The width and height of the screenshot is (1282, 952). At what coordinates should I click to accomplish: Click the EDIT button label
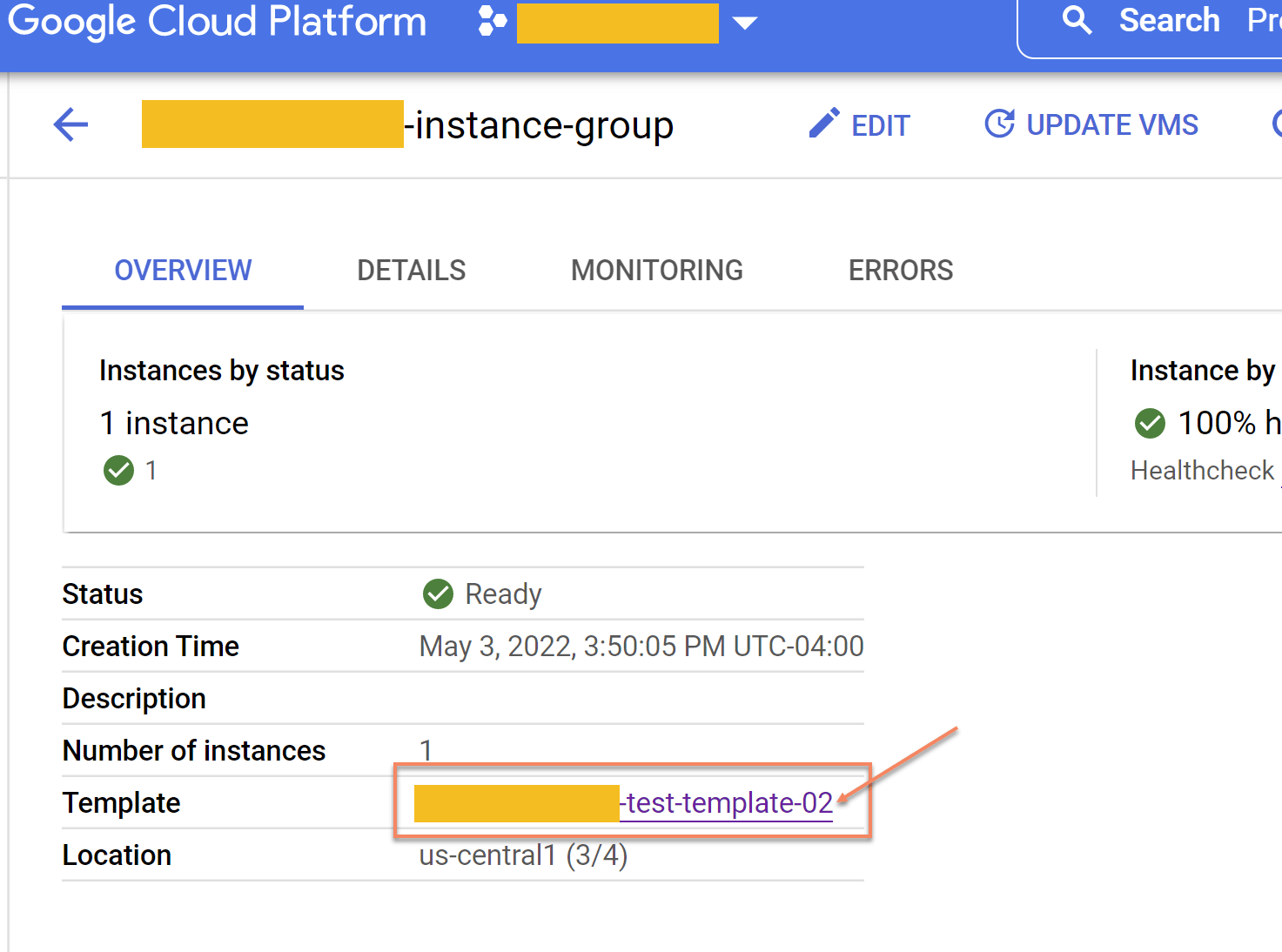880,125
